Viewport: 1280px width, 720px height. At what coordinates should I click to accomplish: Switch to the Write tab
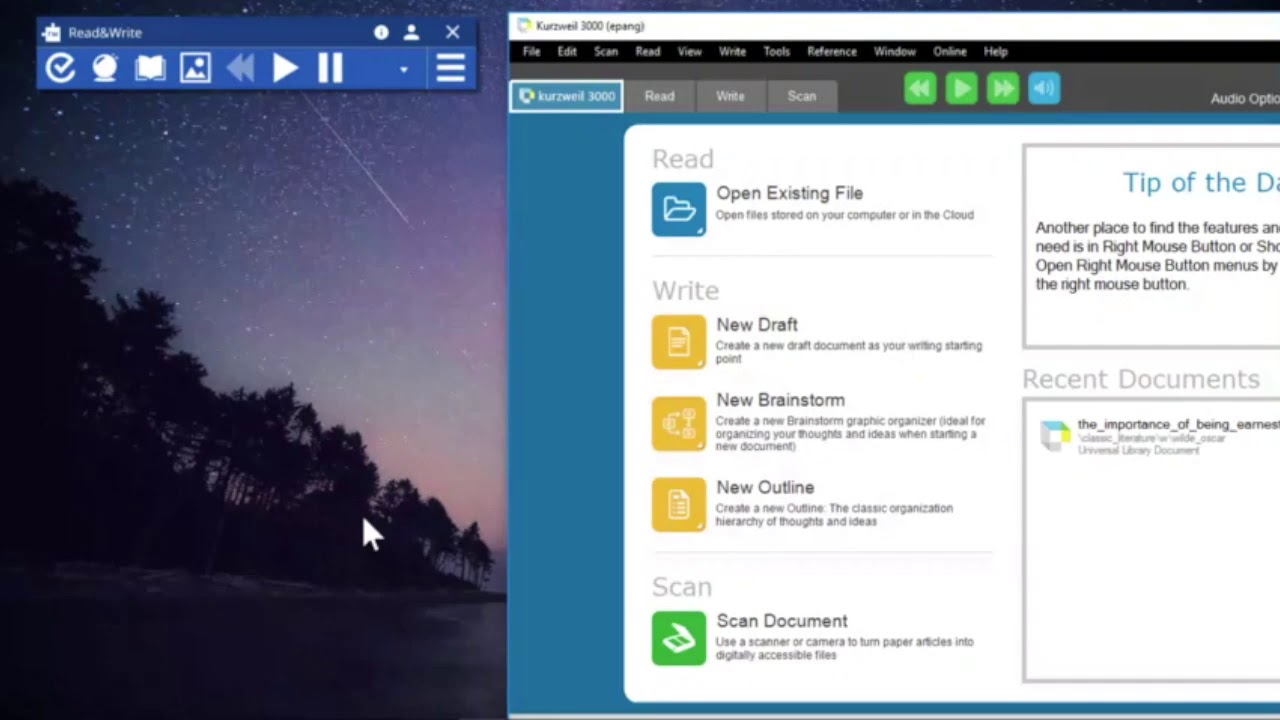point(730,96)
